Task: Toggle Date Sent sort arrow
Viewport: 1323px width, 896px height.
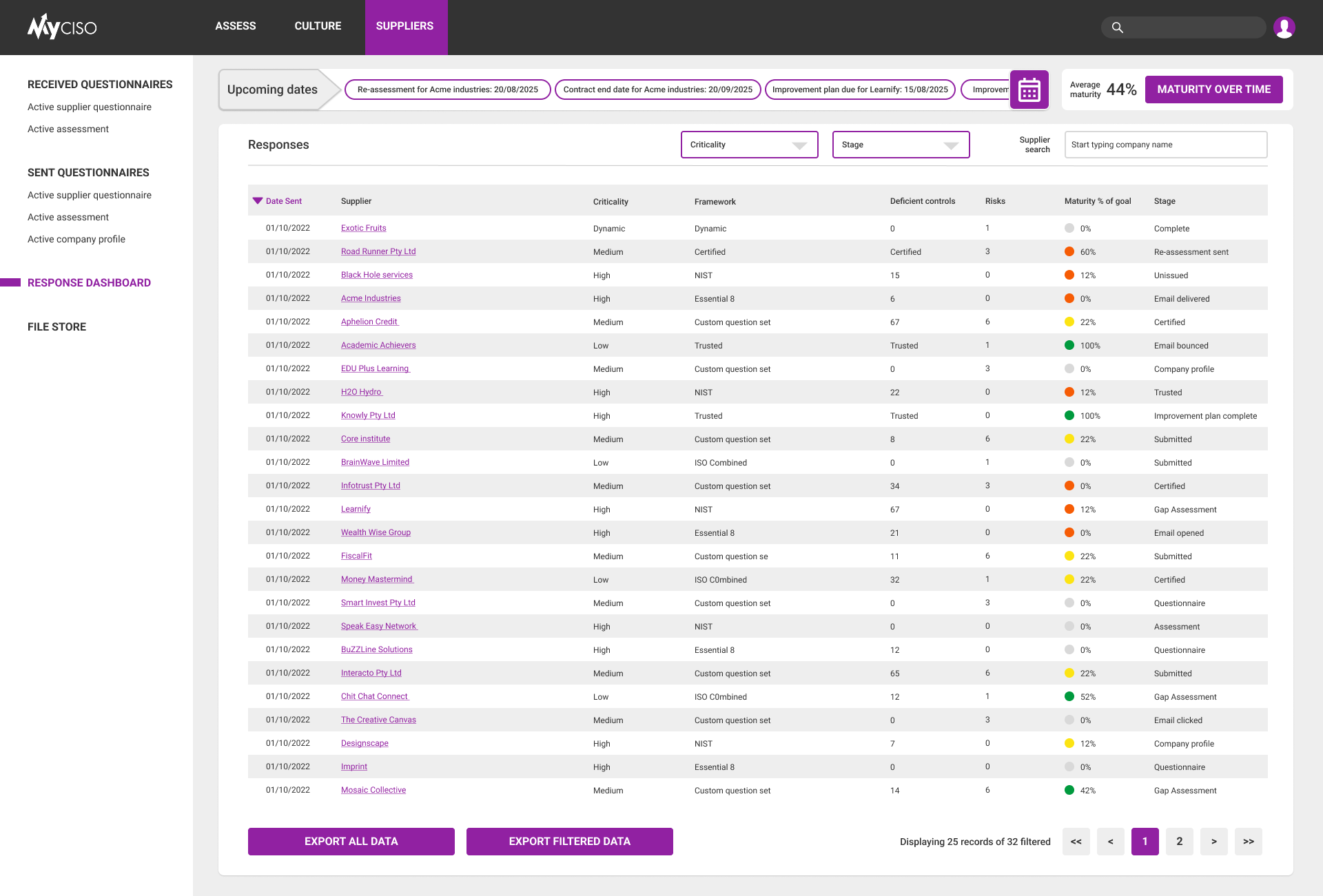Action: 258,201
